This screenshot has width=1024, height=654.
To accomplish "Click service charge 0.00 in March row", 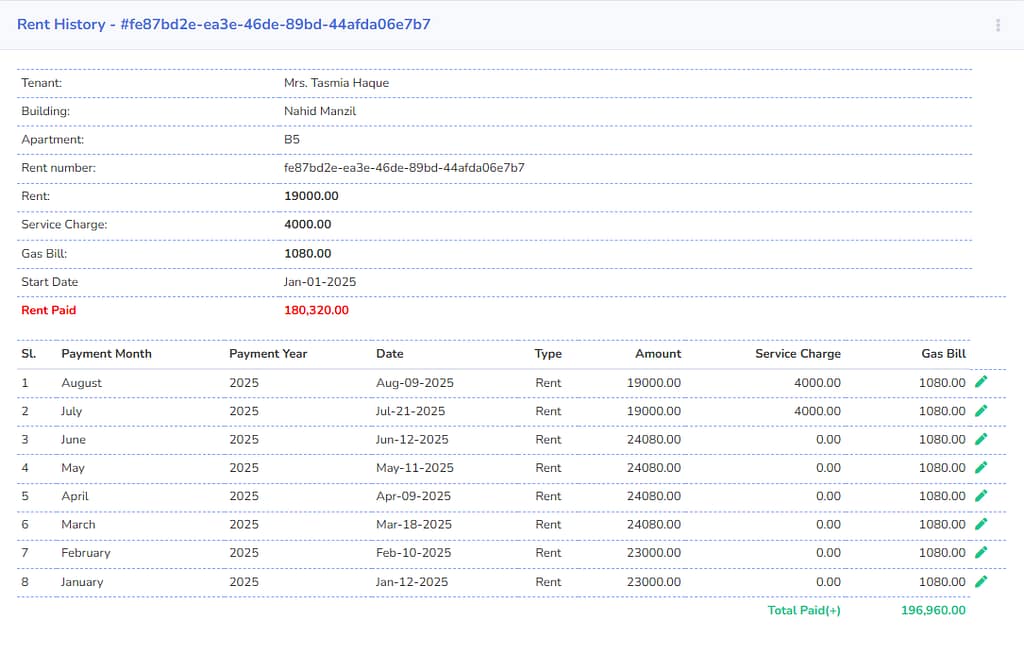I will (828, 525).
